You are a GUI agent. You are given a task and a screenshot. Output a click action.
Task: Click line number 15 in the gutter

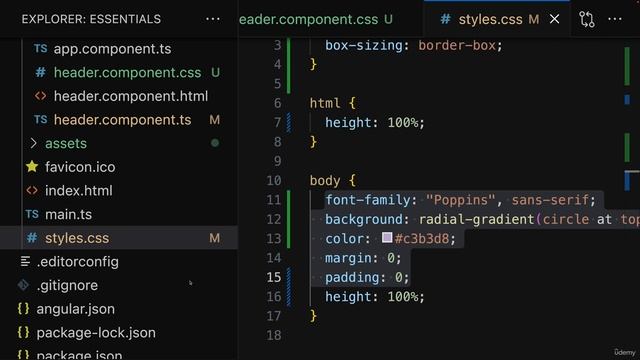pyautogui.click(x=274, y=277)
